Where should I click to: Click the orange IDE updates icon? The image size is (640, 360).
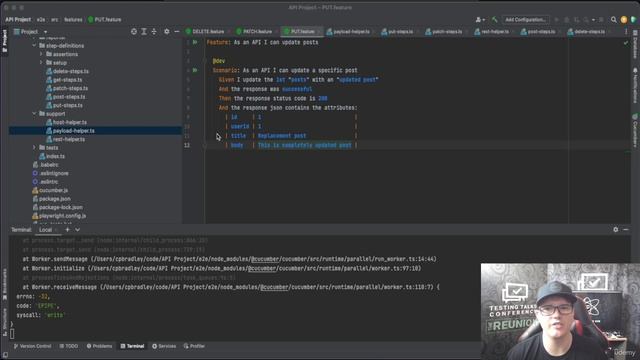(624, 20)
